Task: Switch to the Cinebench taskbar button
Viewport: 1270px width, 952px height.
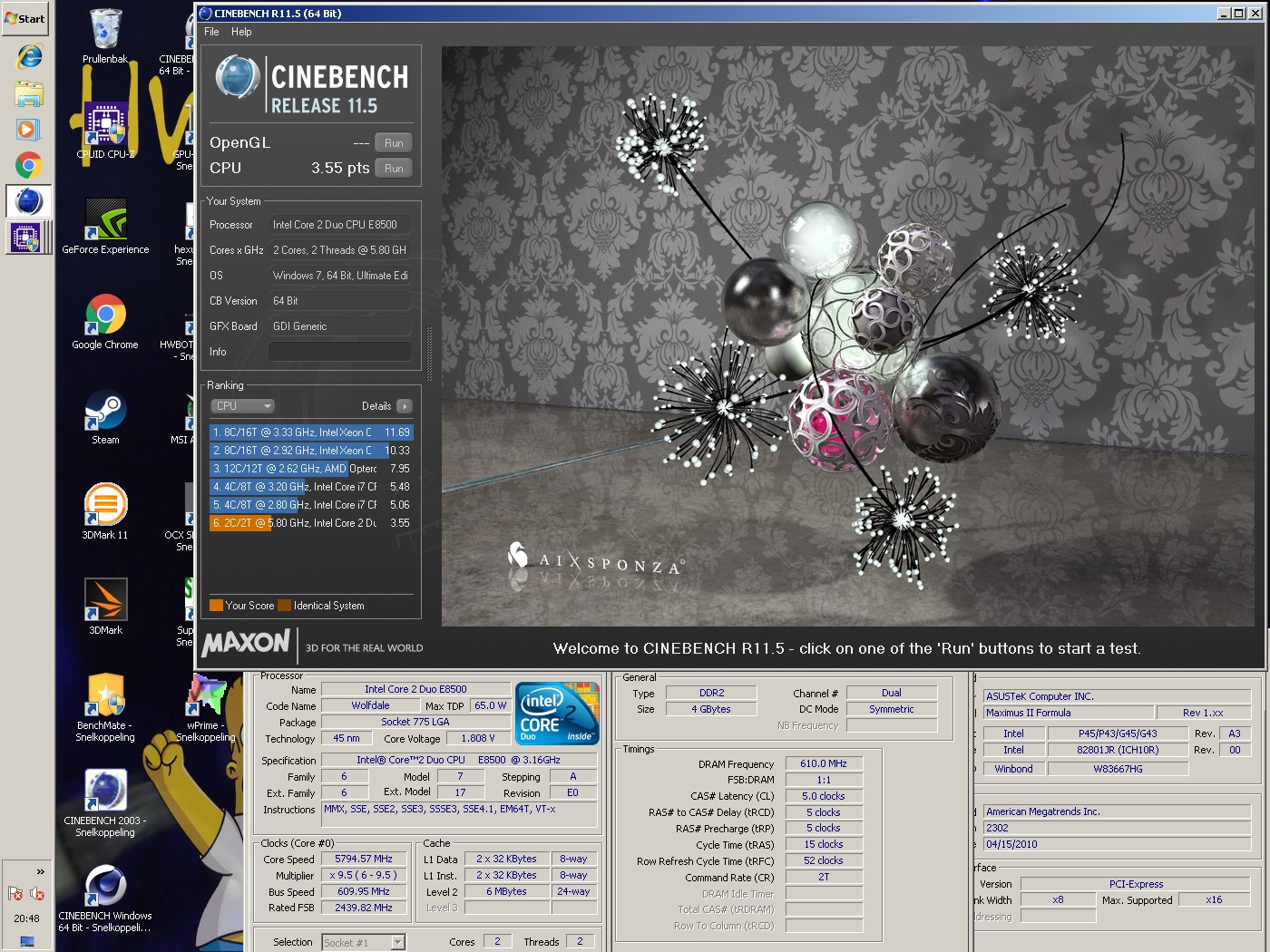Action: click(x=29, y=201)
